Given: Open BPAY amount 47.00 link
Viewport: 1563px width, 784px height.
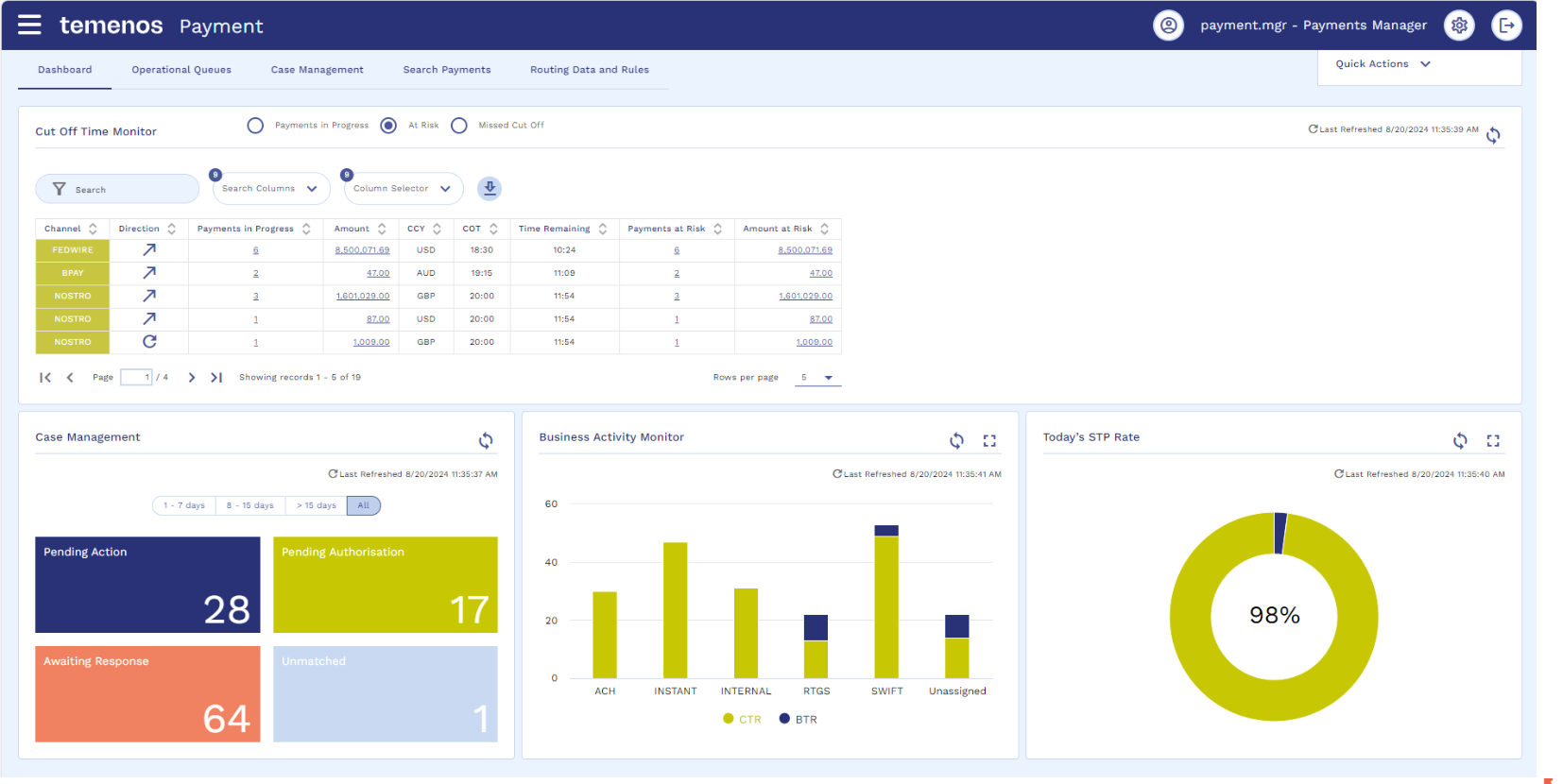Looking at the screenshot, I should point(378,273).
